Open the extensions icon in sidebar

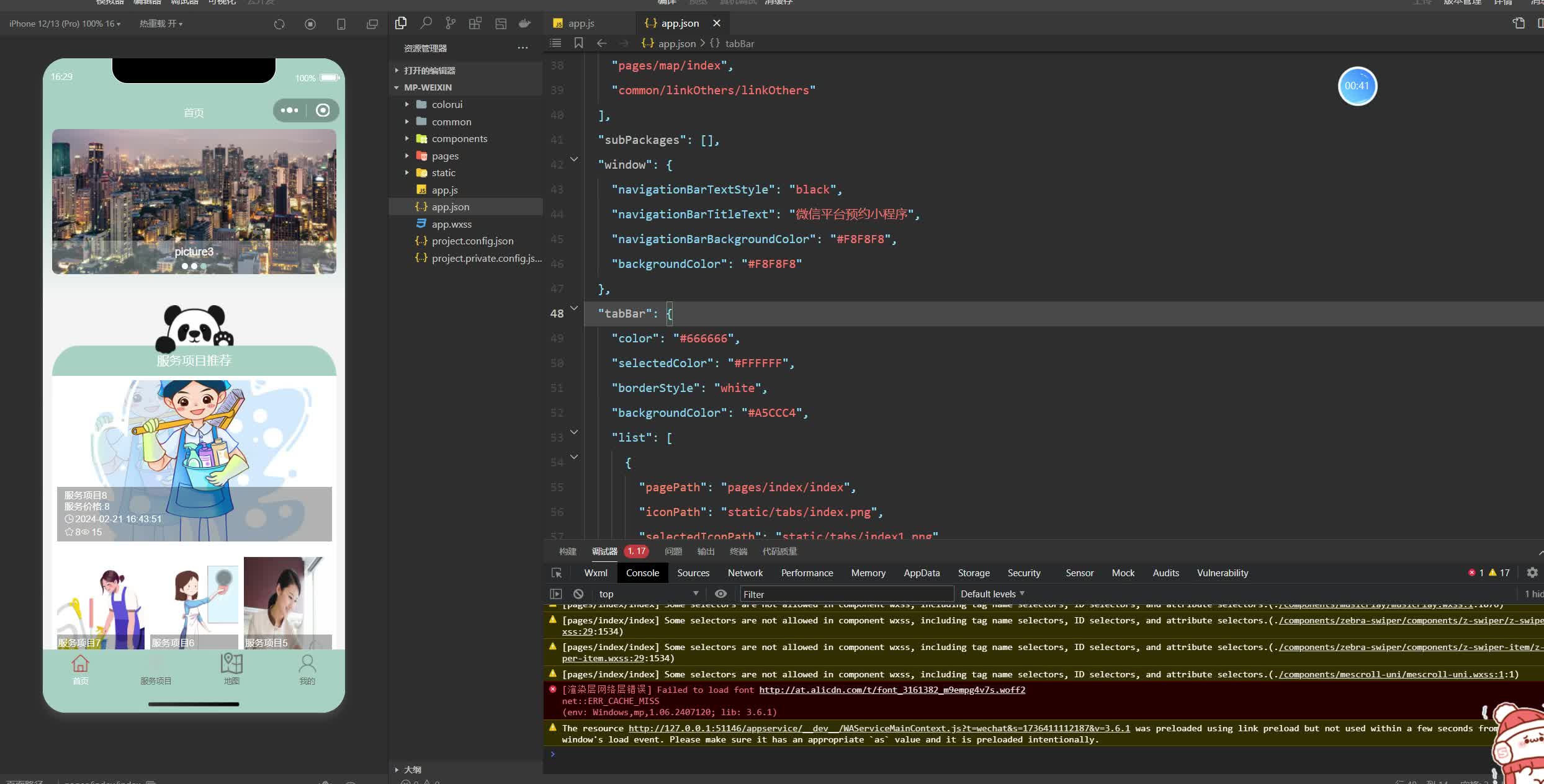[x=475, y=24]
